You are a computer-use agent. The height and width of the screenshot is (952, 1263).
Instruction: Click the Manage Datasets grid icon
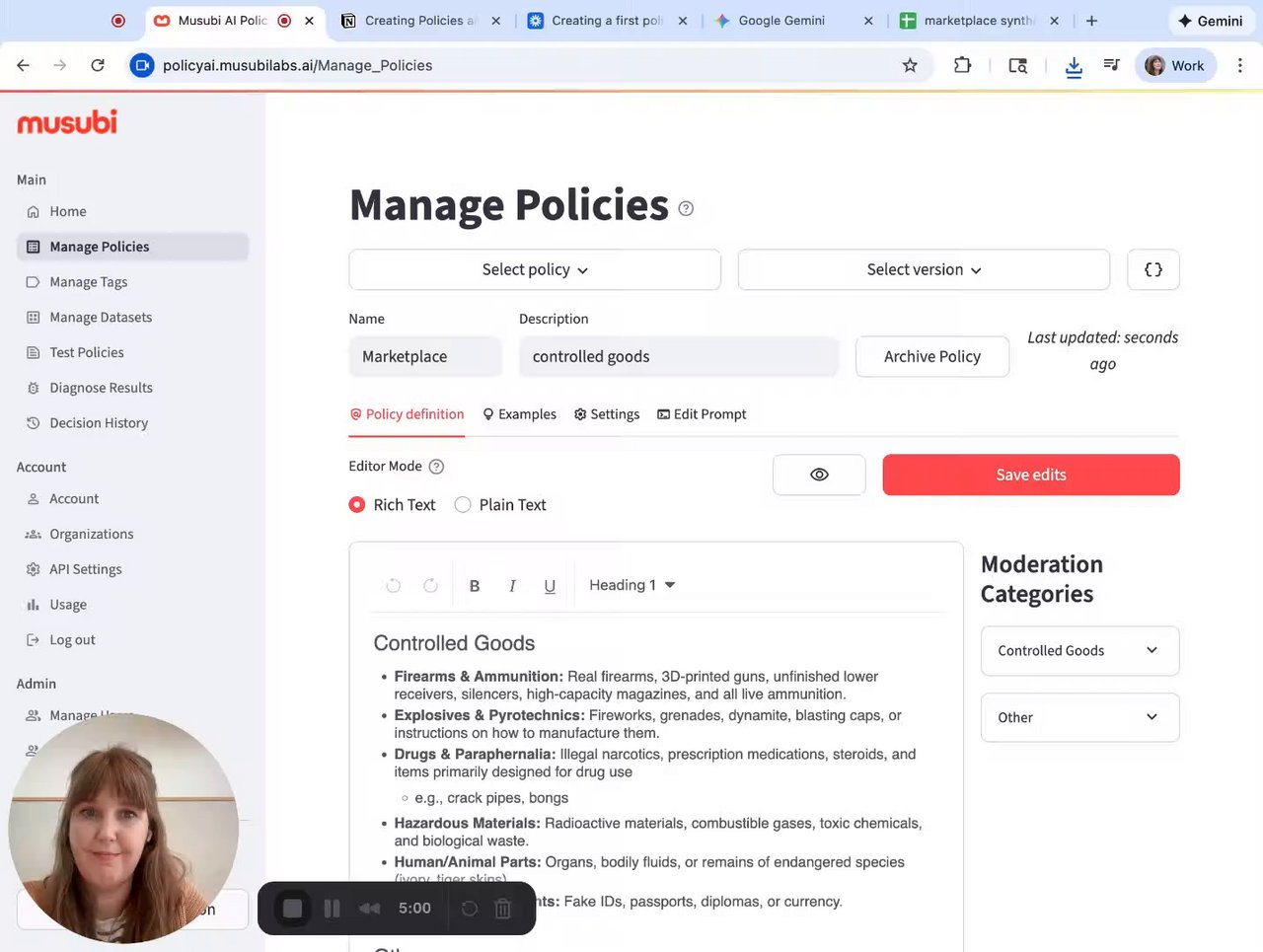[x=33, y=318]
